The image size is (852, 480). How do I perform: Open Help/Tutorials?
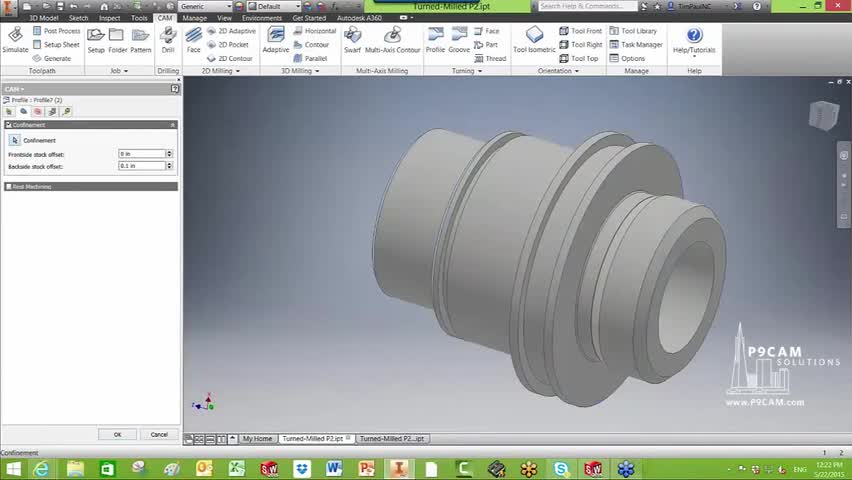pos(694,40)
